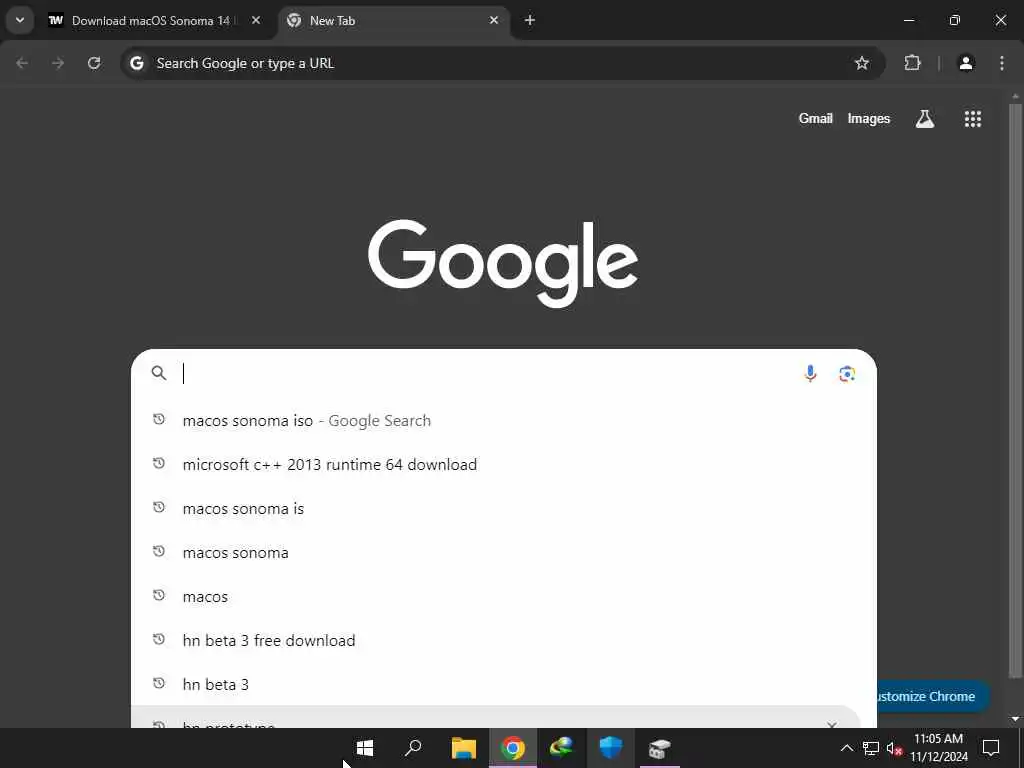
Task: Open the Images link
Action: [x=868, y=119]
